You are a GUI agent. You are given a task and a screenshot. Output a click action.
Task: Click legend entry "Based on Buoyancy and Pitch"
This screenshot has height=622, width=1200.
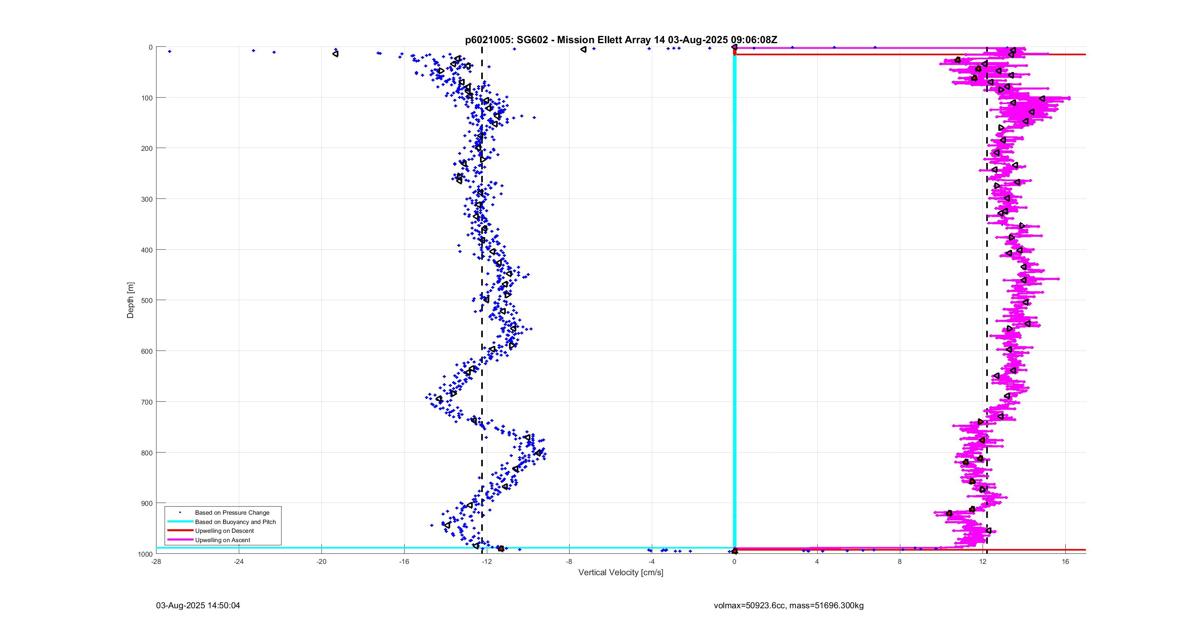[236, 521]
